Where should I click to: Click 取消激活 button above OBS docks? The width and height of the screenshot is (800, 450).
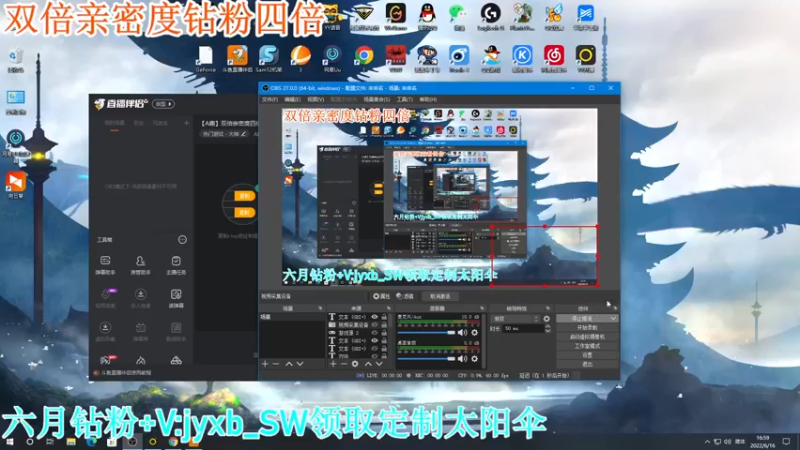click(440, 296)
